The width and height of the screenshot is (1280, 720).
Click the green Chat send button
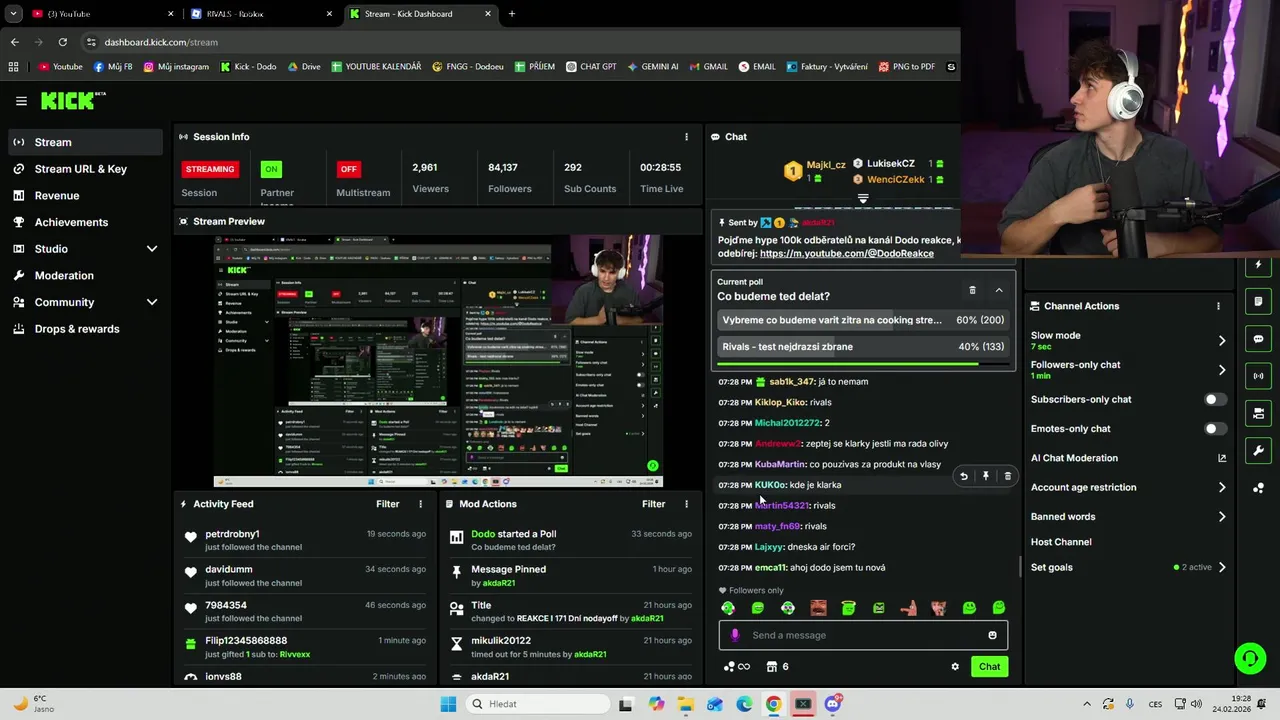click(989, 667)
